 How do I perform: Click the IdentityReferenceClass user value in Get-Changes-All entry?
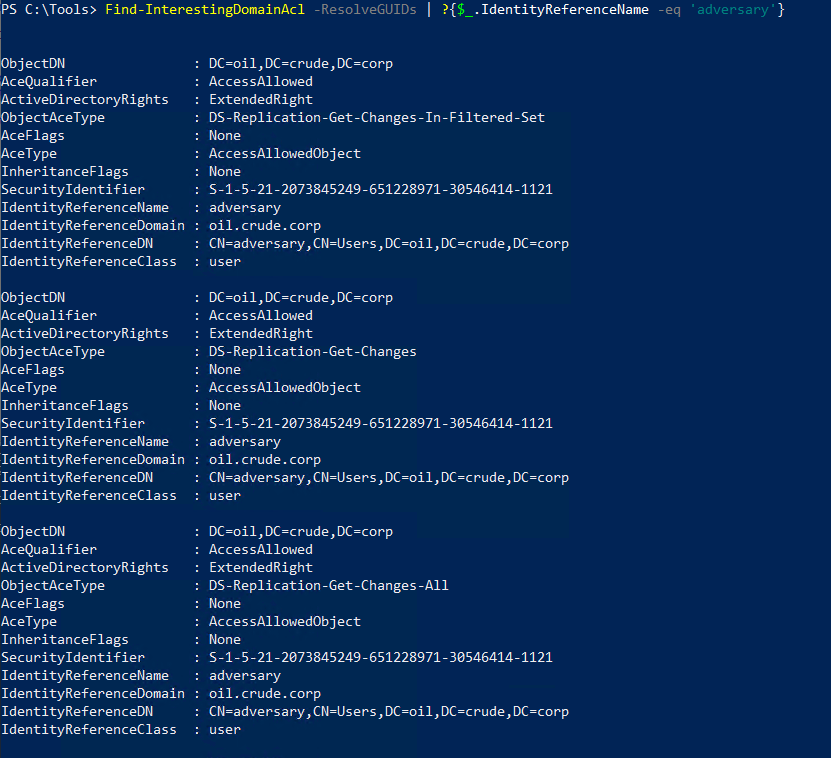pyautogui.click(x=225, y=730)
